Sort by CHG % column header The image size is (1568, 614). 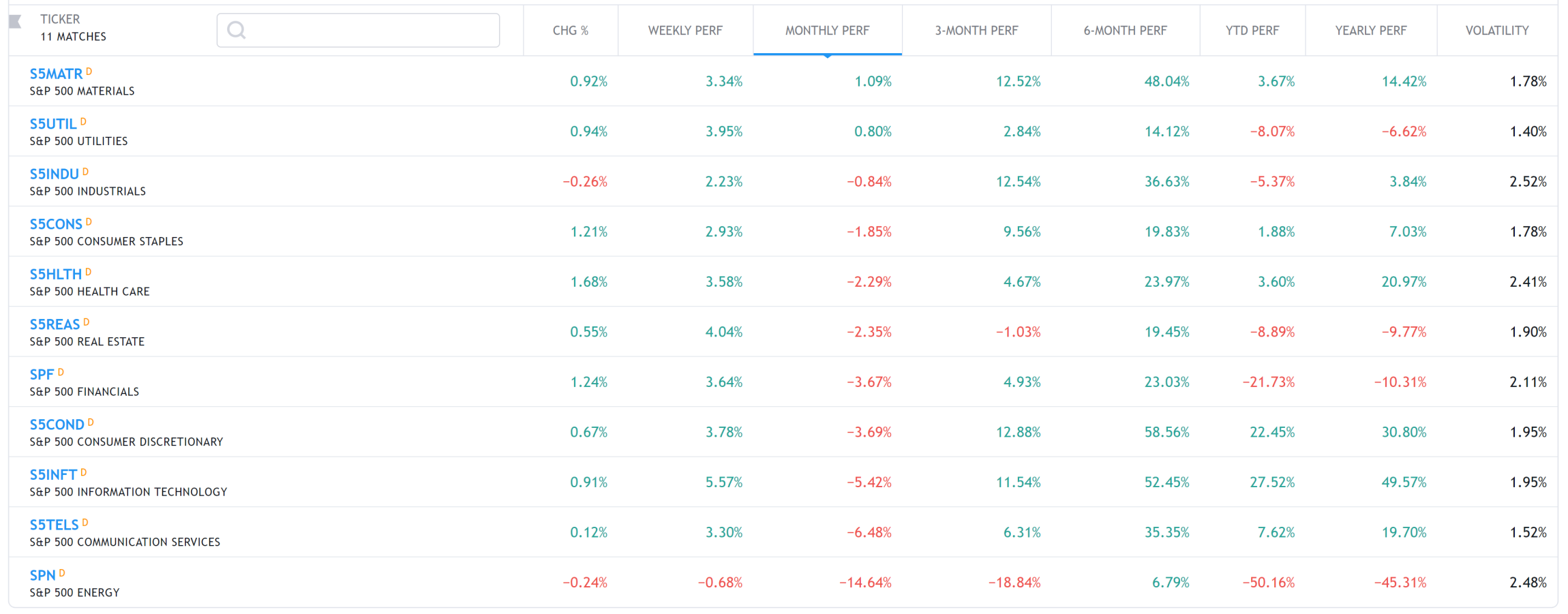click(571, 30)
